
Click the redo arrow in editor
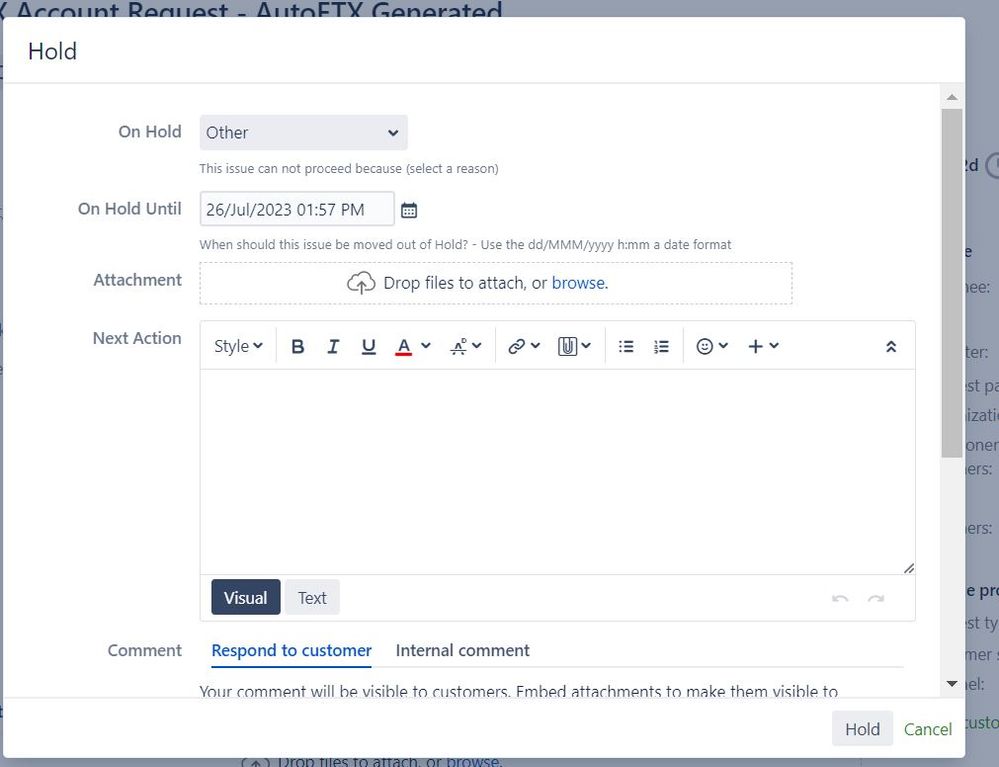[x=876, y=599]
